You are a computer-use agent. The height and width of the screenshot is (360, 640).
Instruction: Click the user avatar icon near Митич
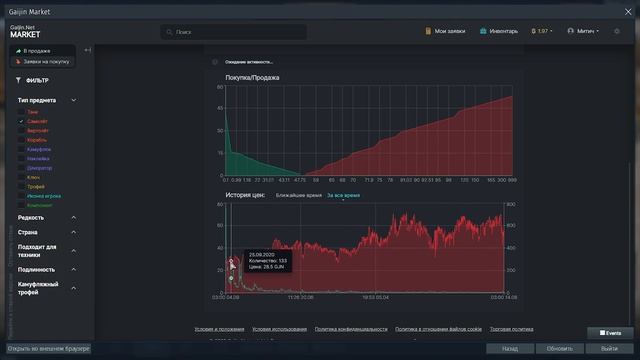pos(570,31)
